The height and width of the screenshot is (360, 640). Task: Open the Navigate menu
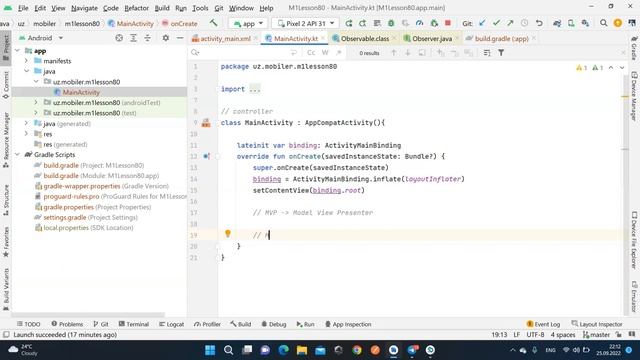pyautogui.click(x=84, y=8)
